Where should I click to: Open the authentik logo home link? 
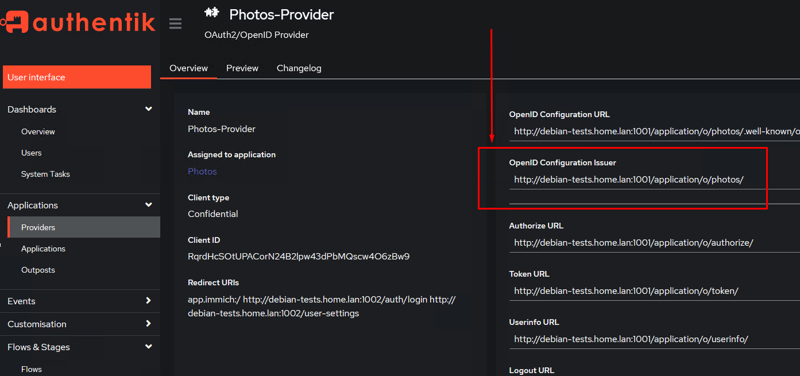tap(78, 22)
